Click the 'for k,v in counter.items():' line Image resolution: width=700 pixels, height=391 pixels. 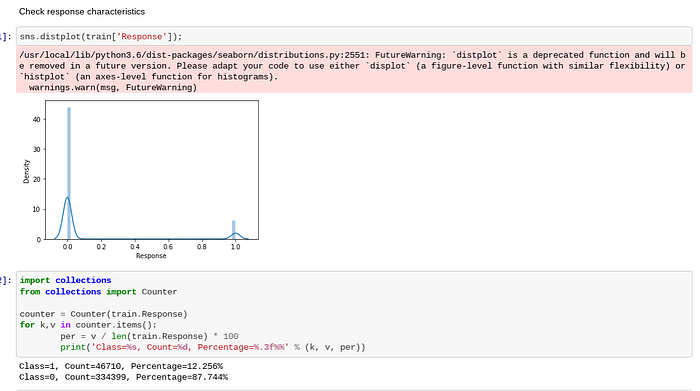click(88, 325)
